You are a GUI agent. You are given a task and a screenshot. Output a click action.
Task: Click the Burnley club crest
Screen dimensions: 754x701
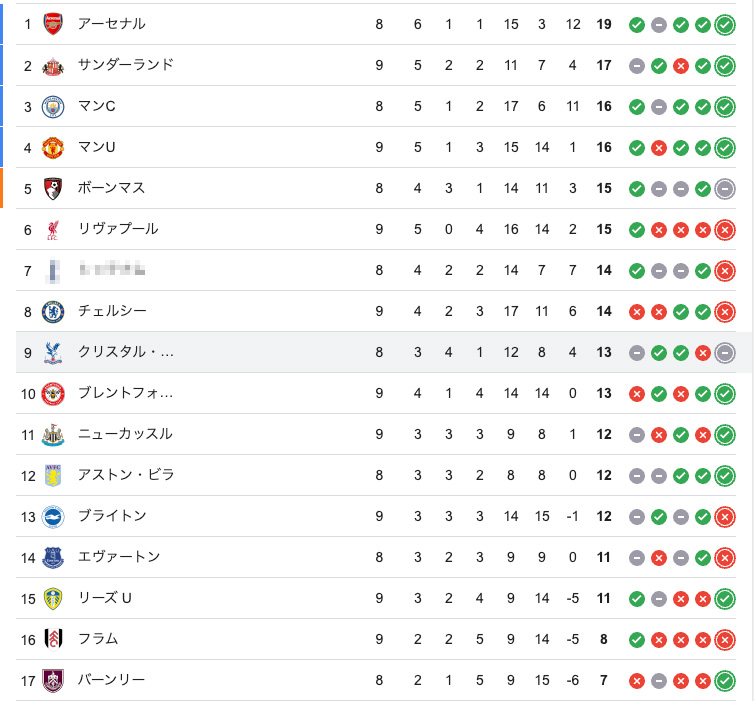pos(53,681)
